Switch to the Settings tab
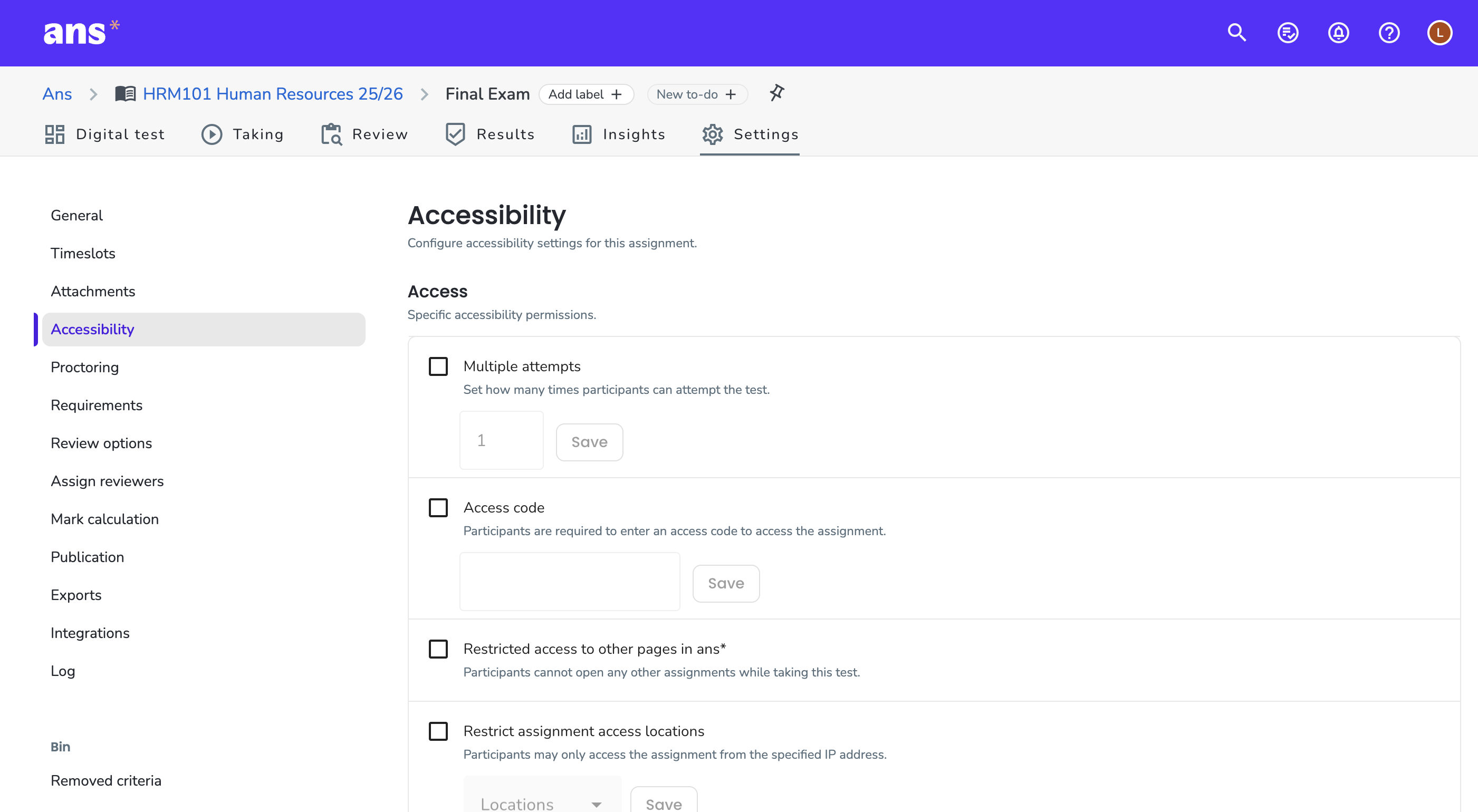1478x812 pixels. click(x=750, y=134)
